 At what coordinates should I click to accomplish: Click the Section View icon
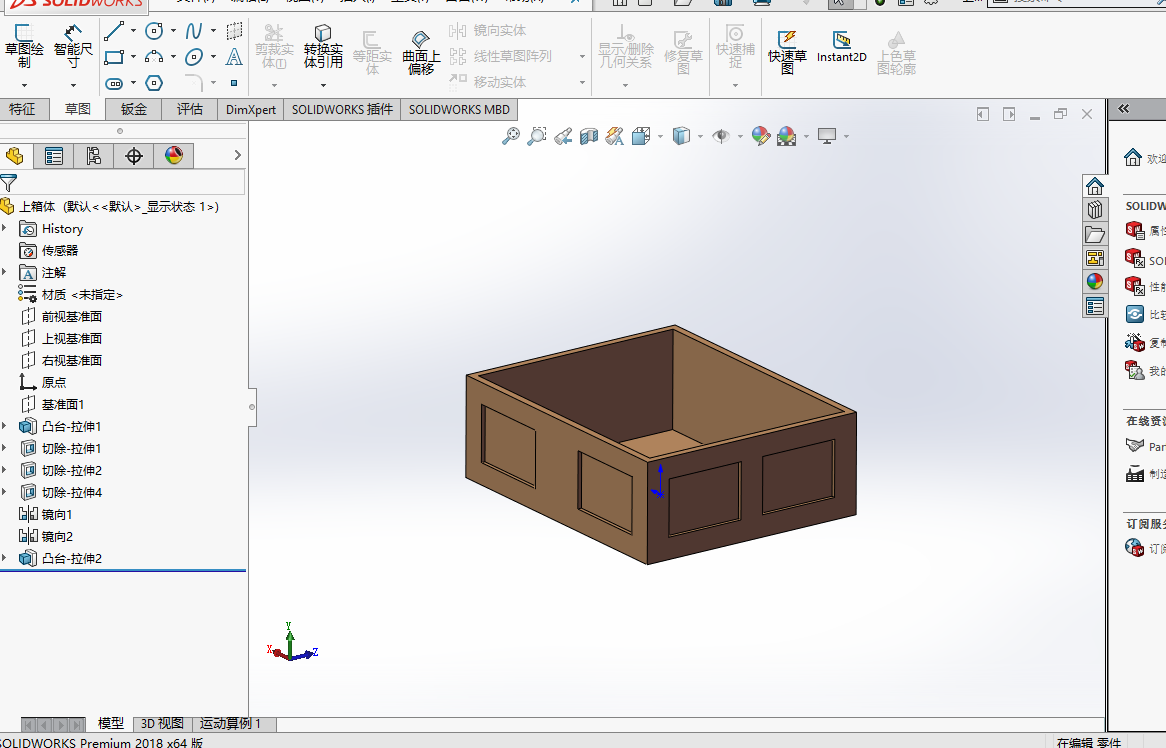589,136
